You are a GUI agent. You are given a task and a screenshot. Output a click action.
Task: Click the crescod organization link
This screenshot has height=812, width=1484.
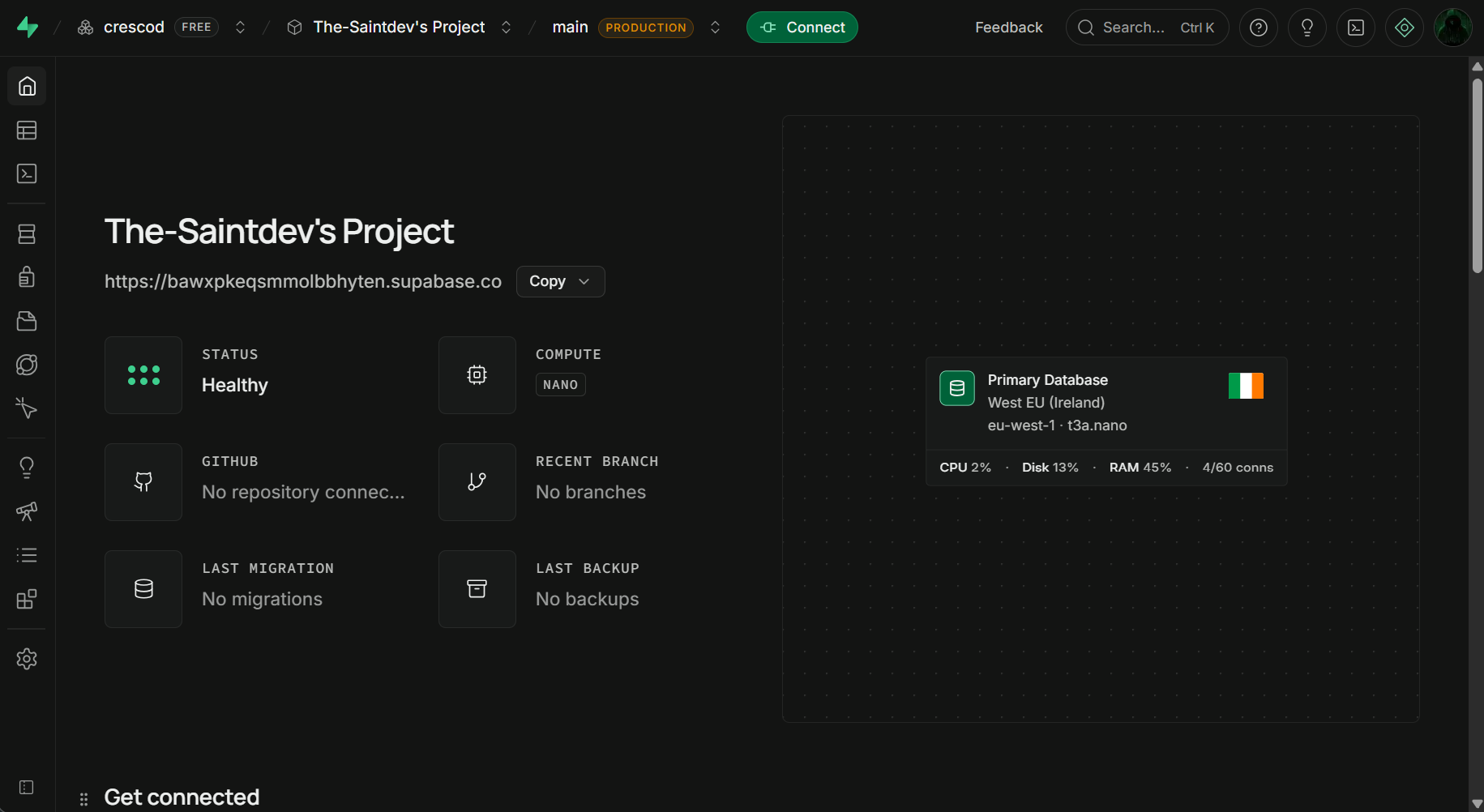122,28
